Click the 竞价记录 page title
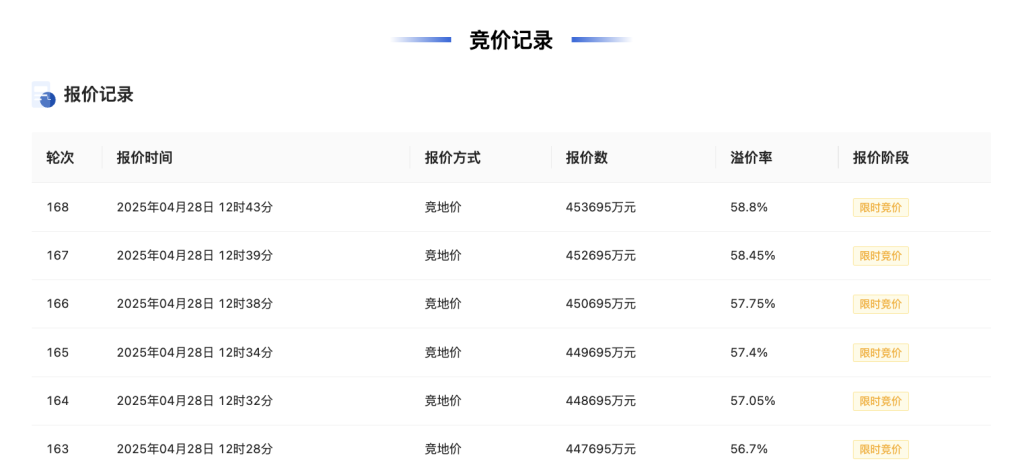This screenshot has height=473, width=1024. 511,41
